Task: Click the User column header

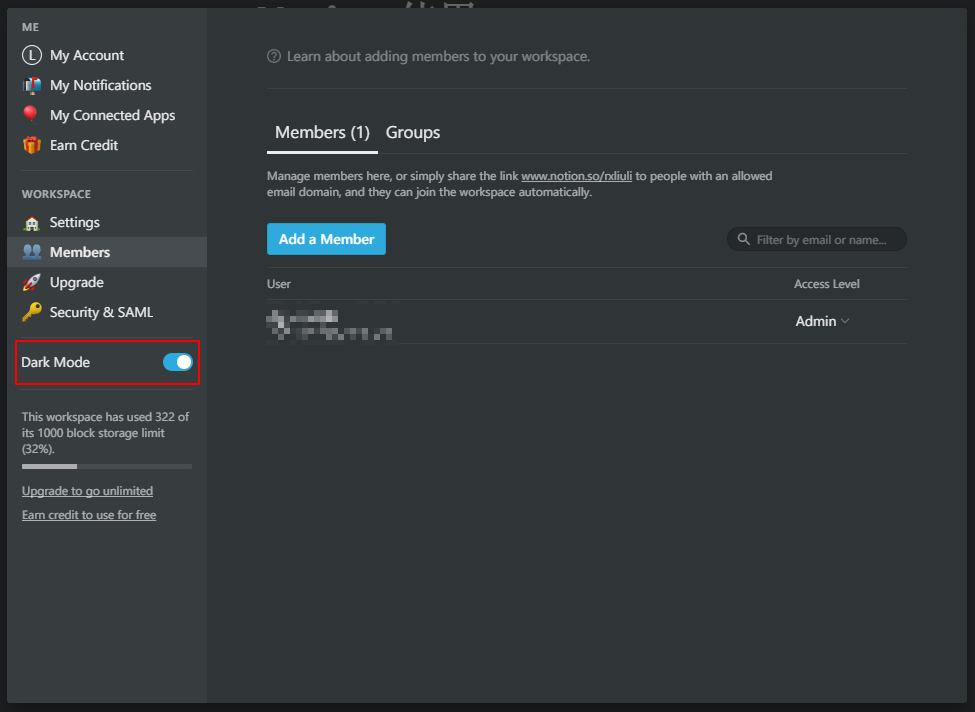Action: point(279,284)
